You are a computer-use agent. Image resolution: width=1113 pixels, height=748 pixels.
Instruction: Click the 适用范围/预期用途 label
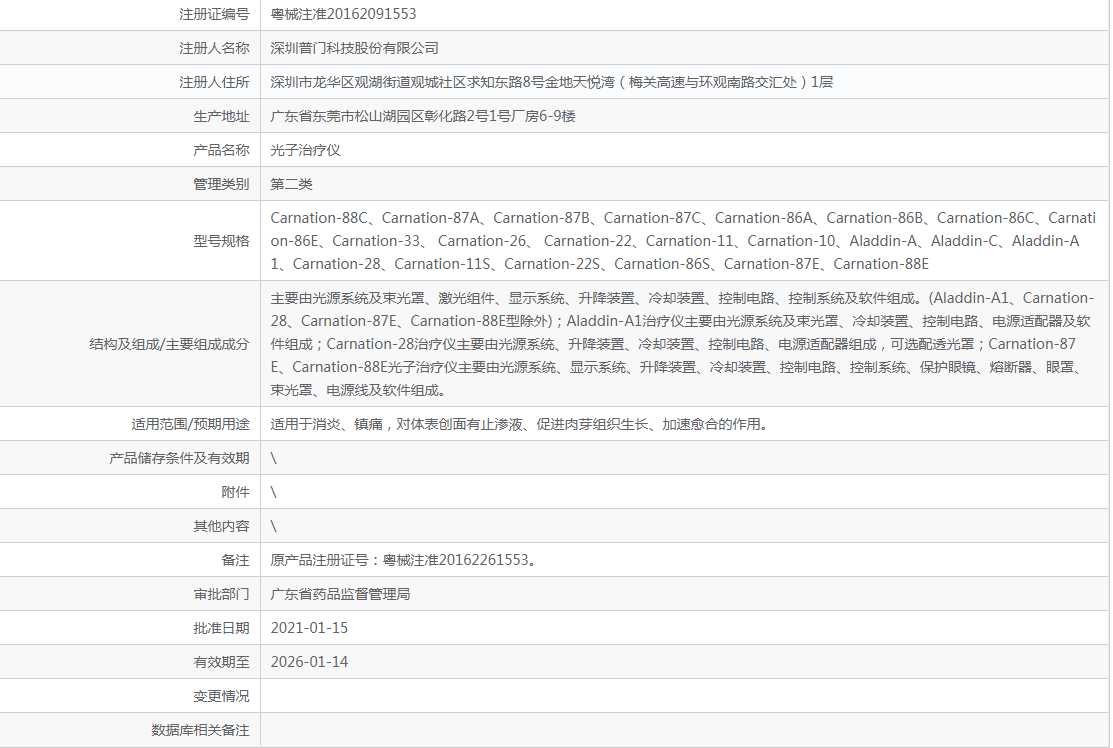190,424
